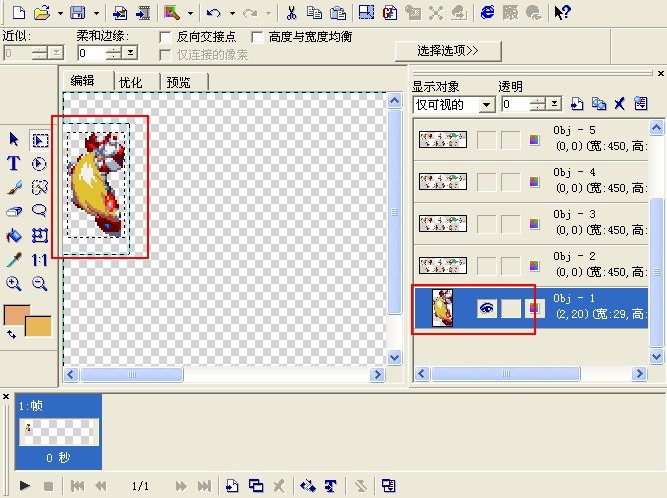Open the wizard tool dropdown arrow
The height and width of the screenshot is (498, 667).
click(190, 14)
